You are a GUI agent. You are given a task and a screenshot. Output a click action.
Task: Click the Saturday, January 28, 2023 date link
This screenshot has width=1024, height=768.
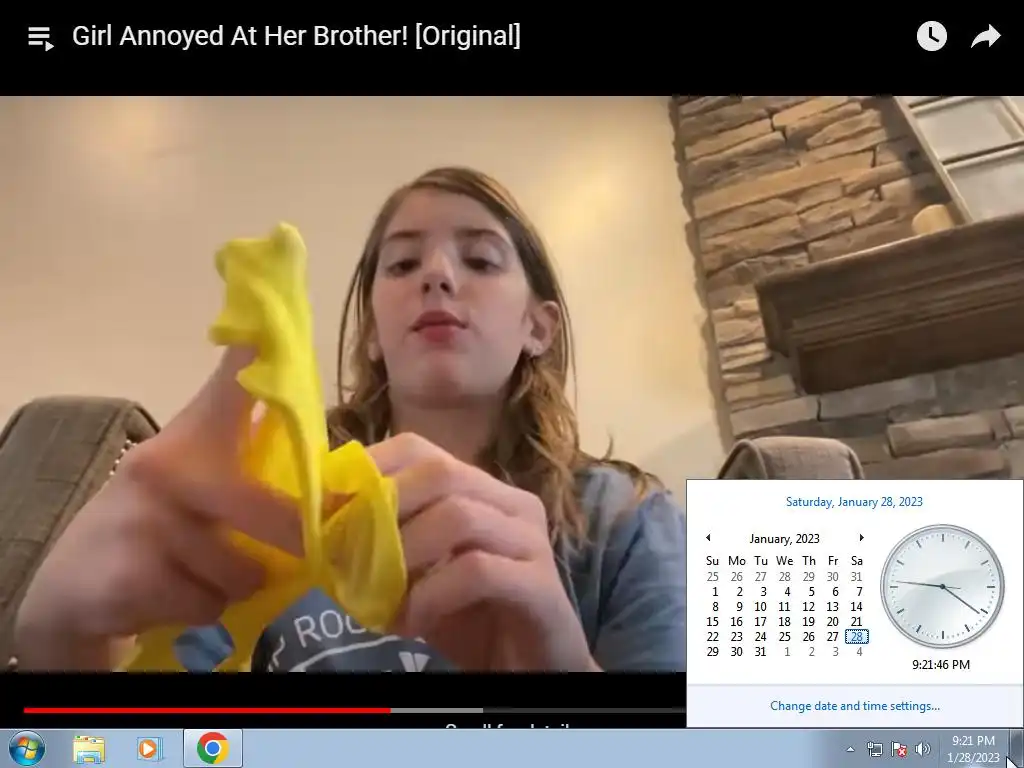coord(854,502)
